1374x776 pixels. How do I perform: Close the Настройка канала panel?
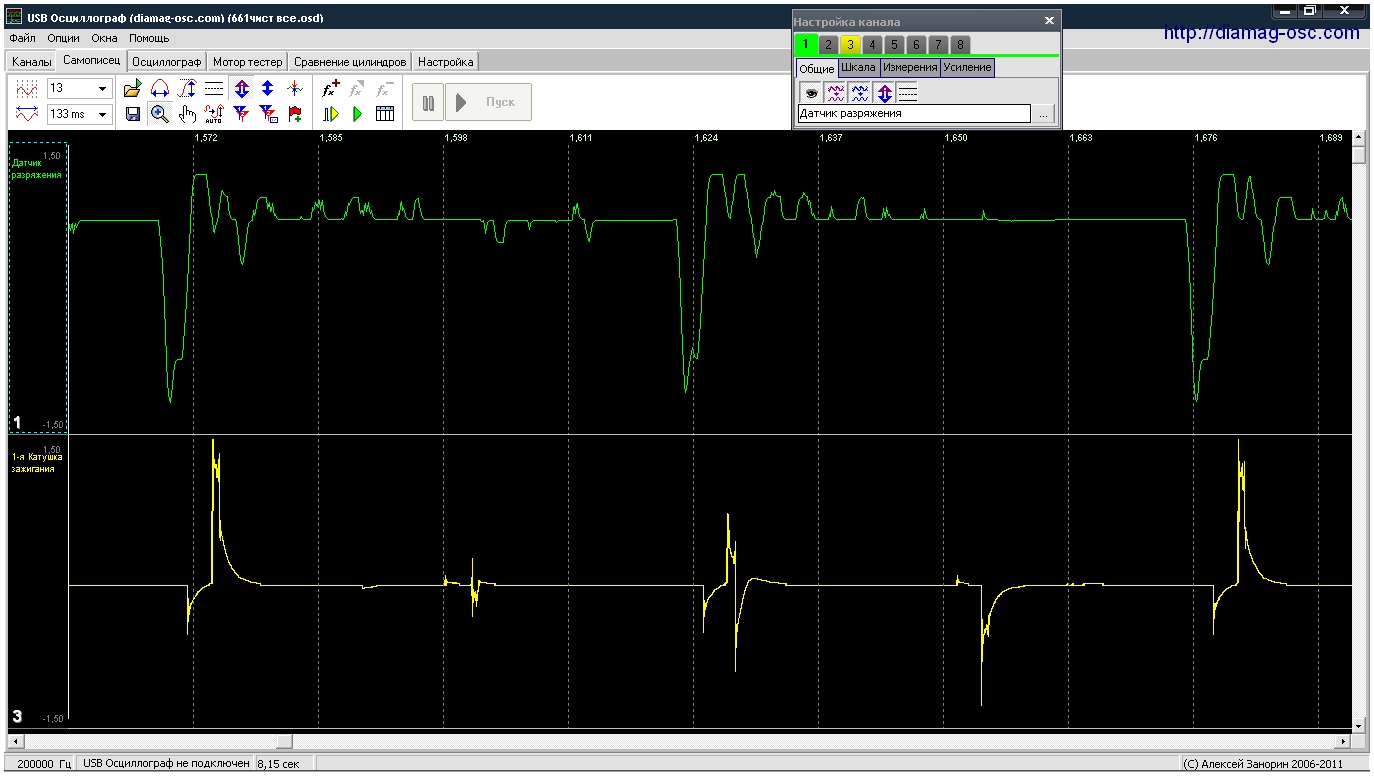click(1049, 21)
